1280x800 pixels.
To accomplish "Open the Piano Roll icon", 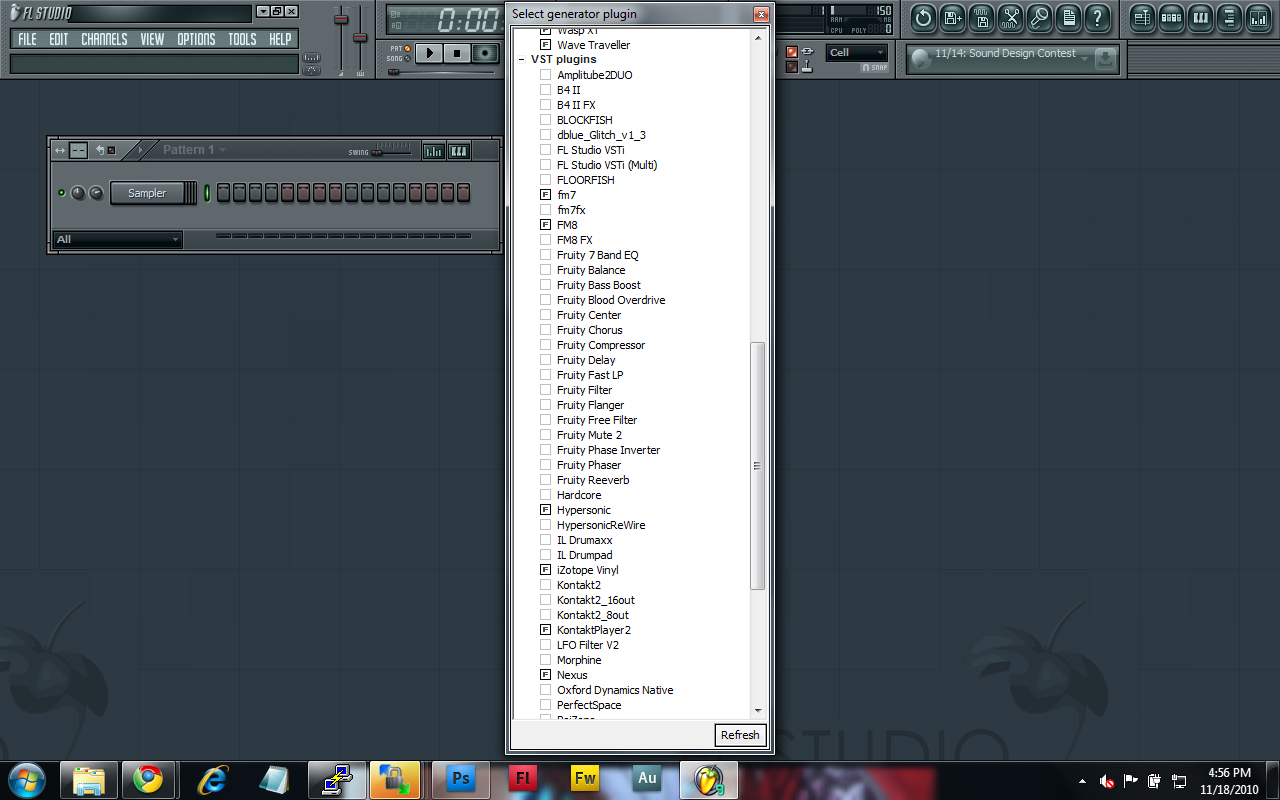I will pos(1200,18).
